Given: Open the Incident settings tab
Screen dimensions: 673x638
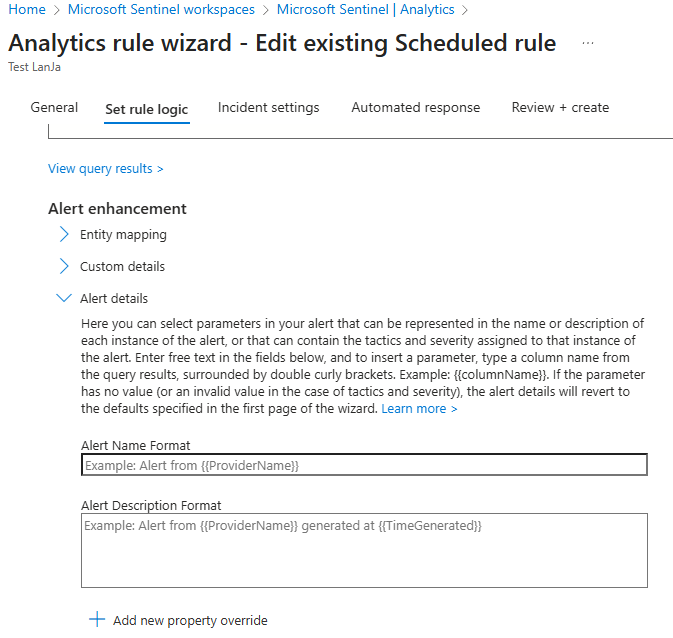Looking at the screenshot, I should [x=268, y=108].
